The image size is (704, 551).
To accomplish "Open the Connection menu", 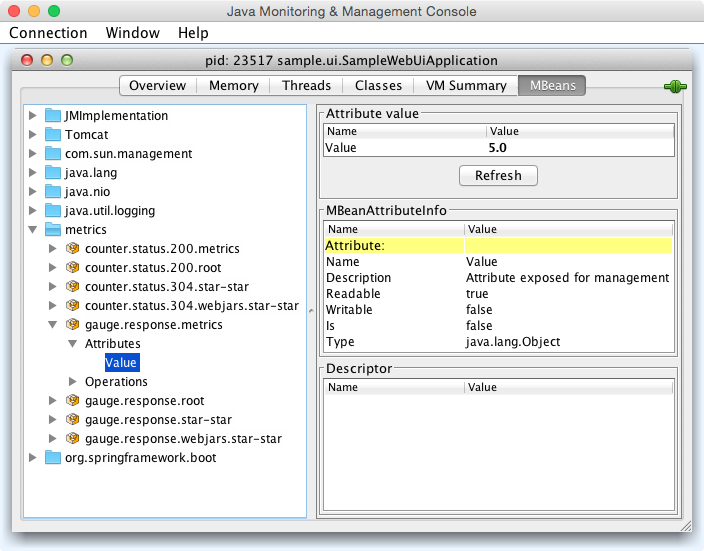I will pos(48,33).
